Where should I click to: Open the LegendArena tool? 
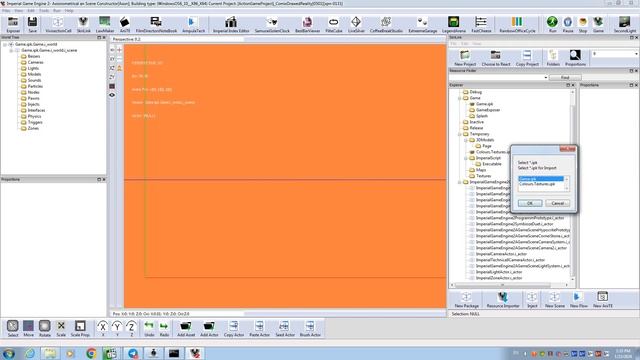(453, 24)
